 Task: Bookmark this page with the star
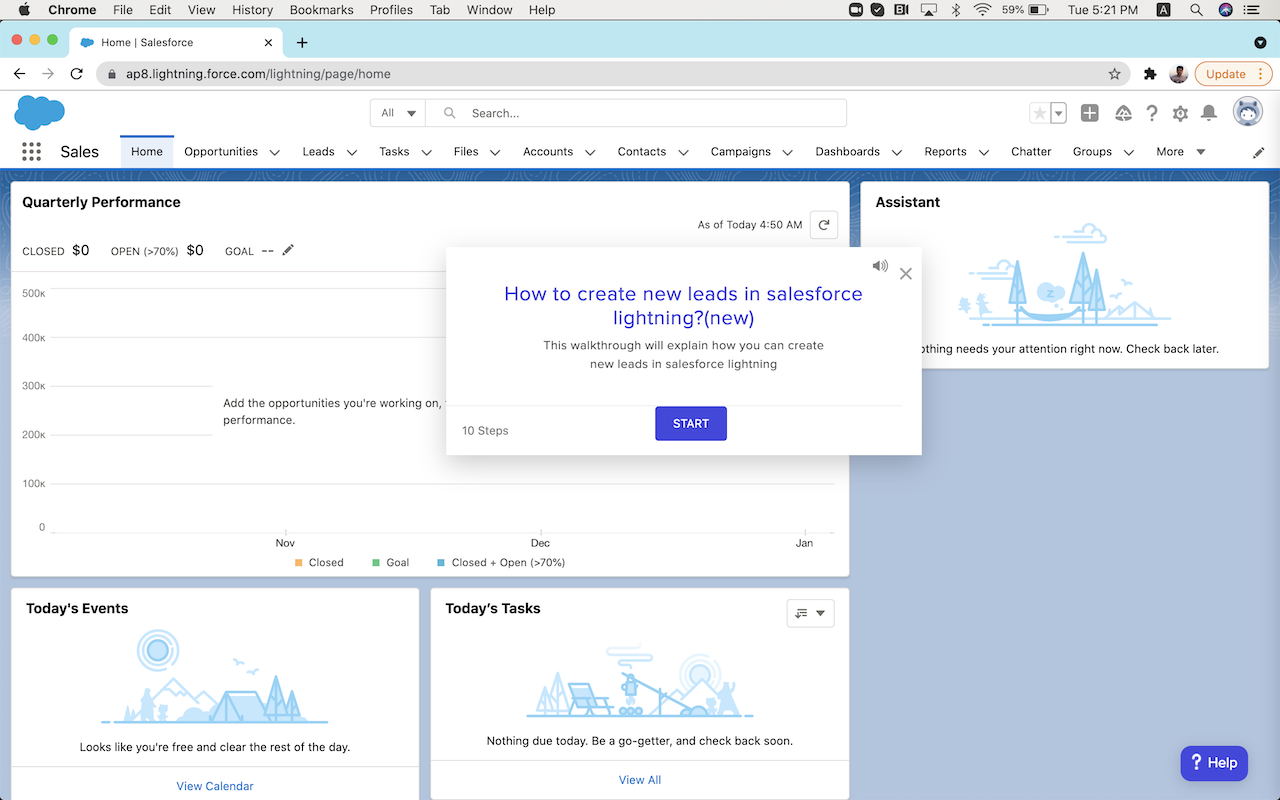[x=1115, y=74]
